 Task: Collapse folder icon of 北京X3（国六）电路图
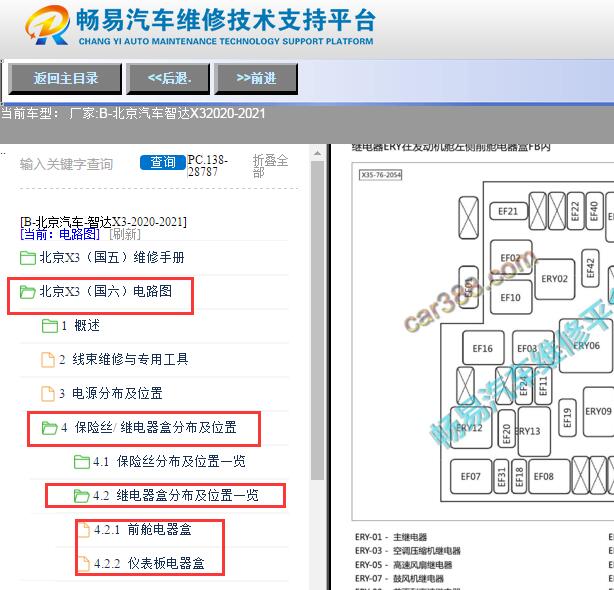click(27, 292)
